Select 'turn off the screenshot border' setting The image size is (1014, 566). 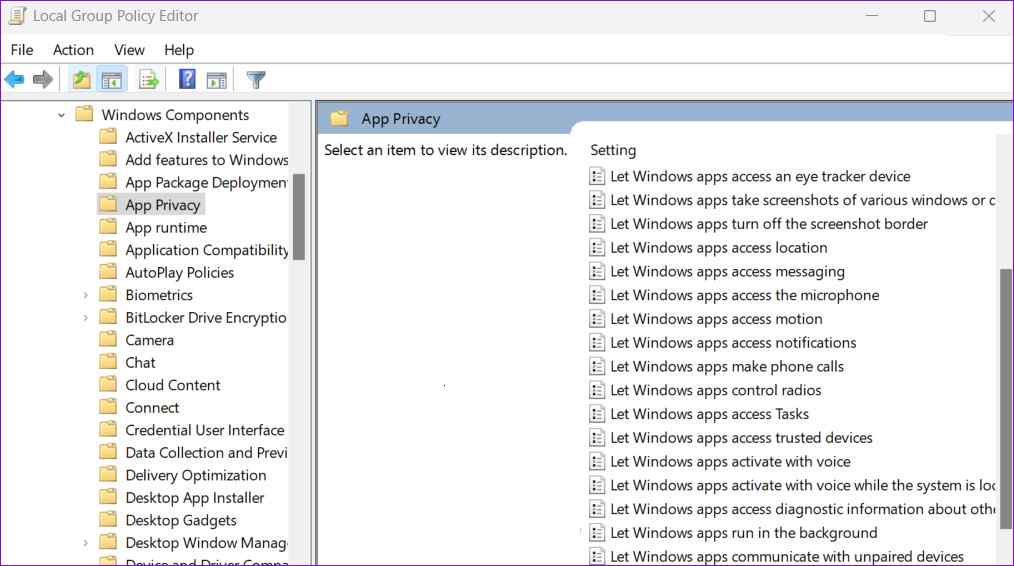tap(768, 224)
